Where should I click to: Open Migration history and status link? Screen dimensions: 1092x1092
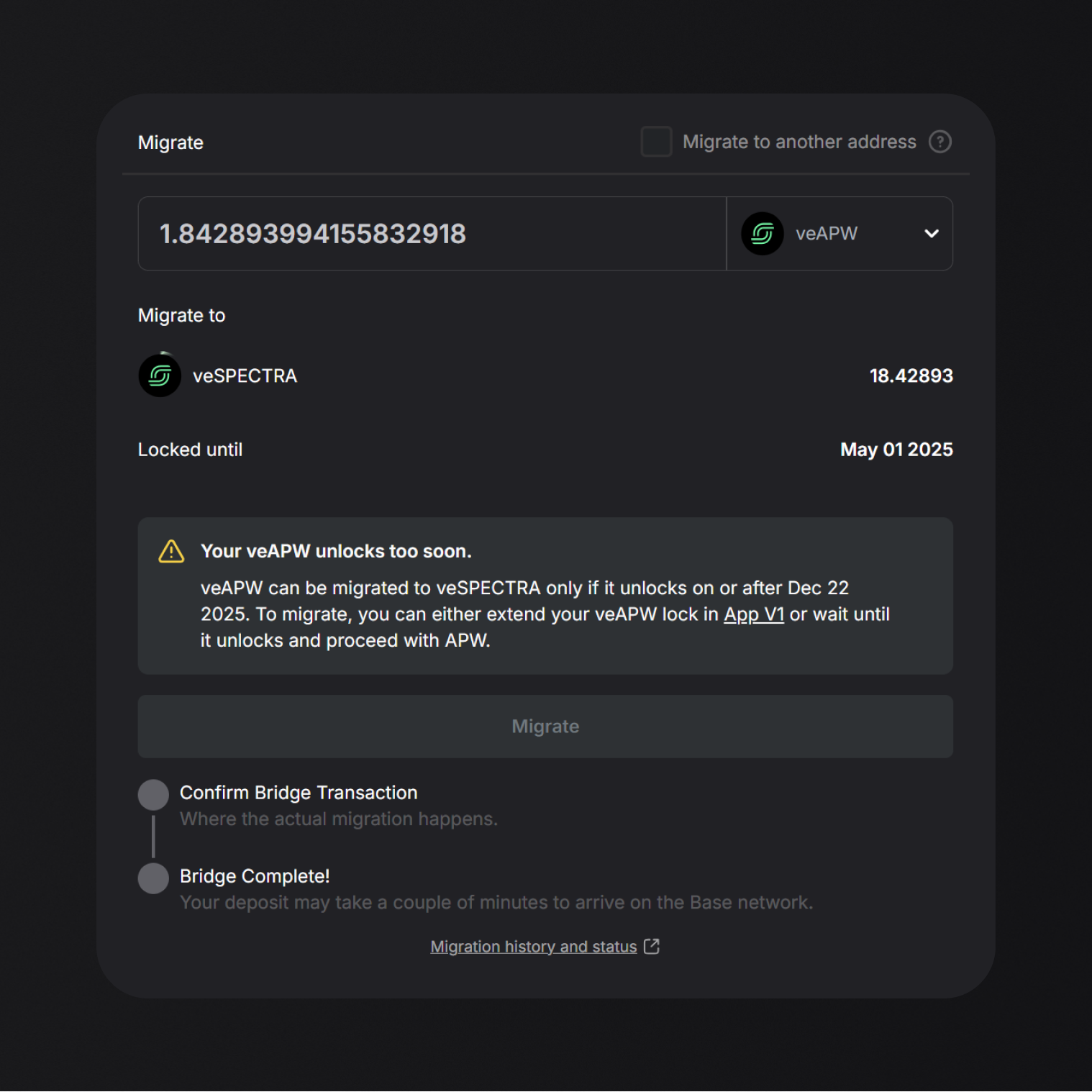click(x=534, y=947)
